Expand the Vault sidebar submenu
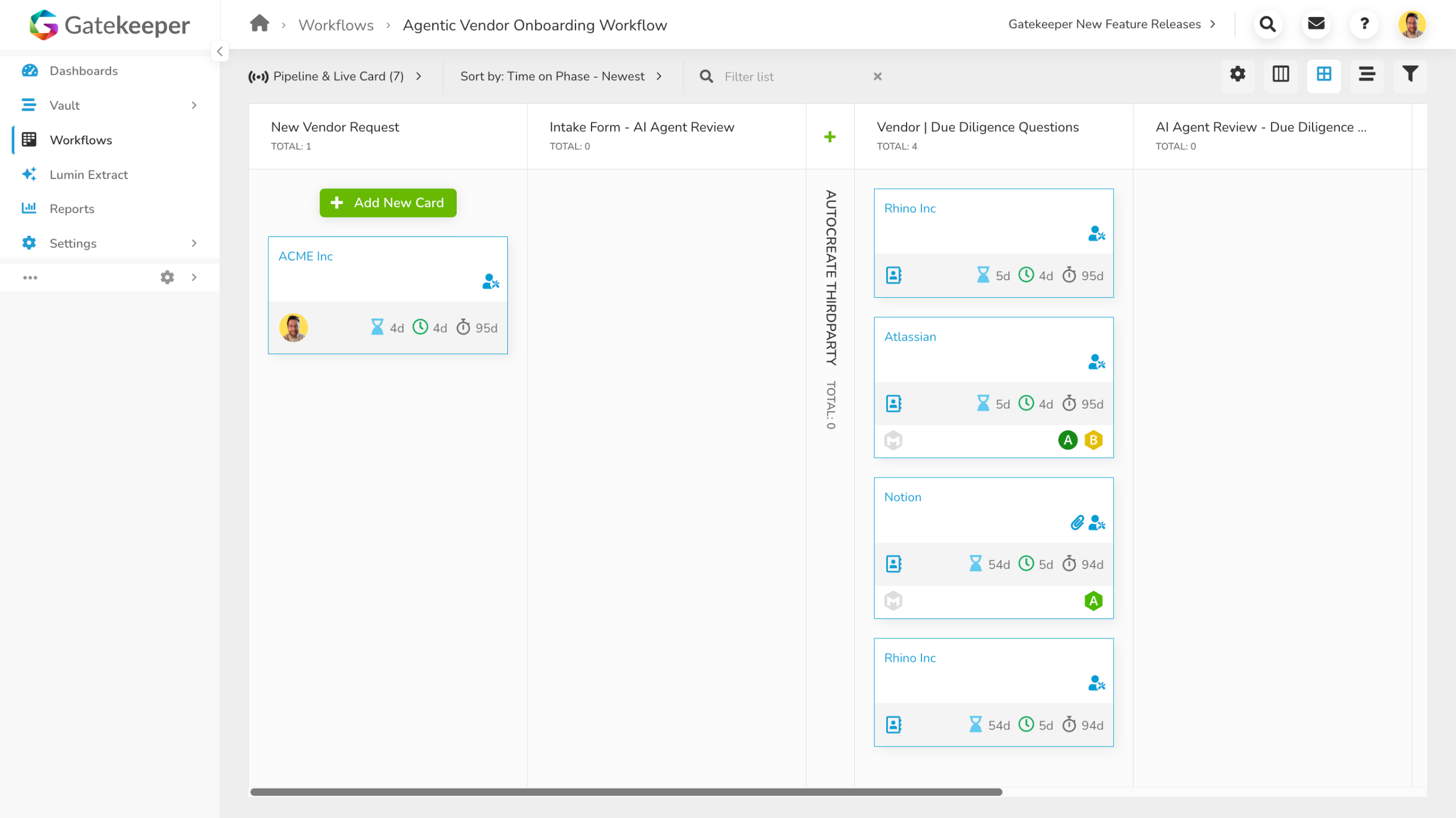 click(194, 105)
